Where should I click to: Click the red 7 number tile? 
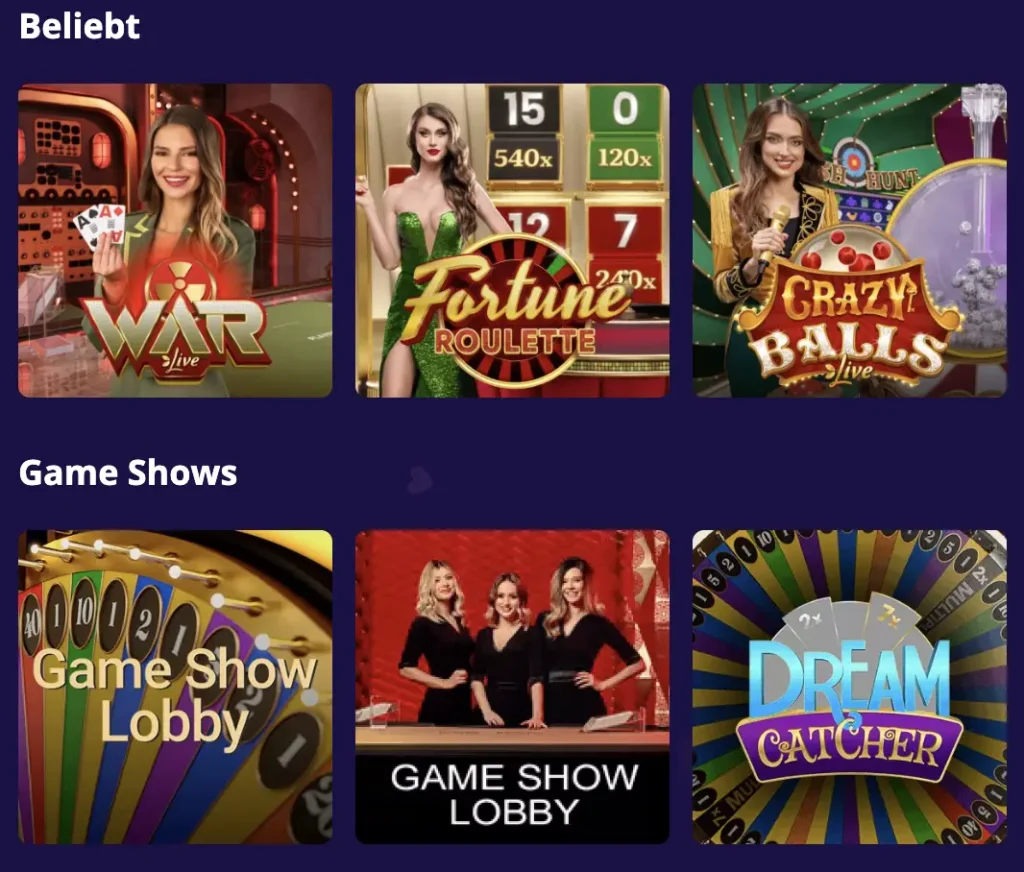tap(625, 230)
